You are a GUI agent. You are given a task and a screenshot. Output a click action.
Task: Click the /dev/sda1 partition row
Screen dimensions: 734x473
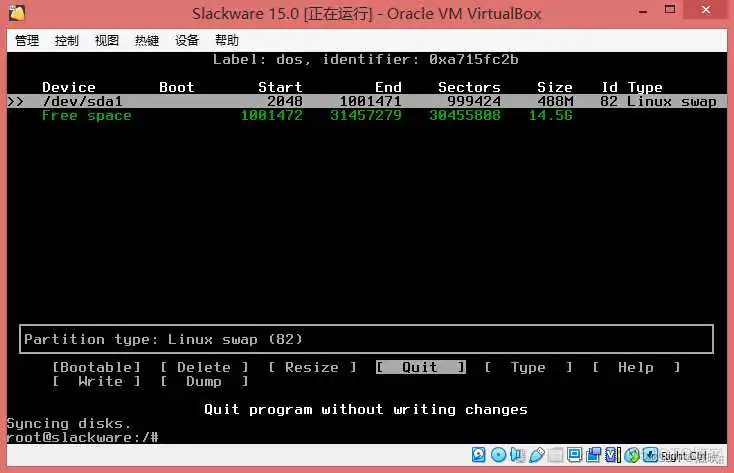[x=367, y=101]
